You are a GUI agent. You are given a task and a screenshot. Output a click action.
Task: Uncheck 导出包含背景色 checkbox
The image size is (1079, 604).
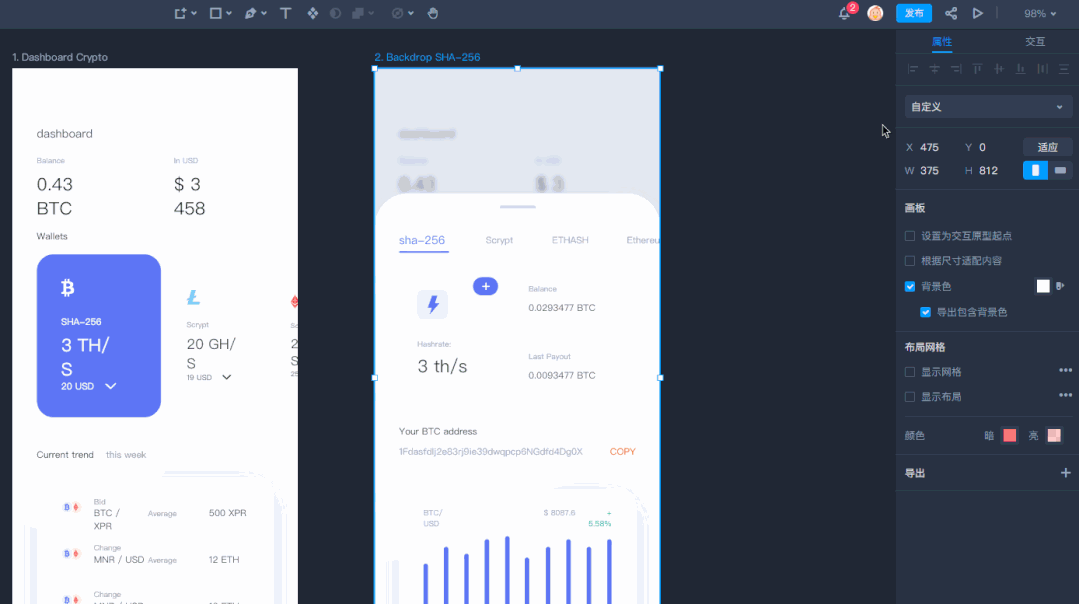point(926,312)
